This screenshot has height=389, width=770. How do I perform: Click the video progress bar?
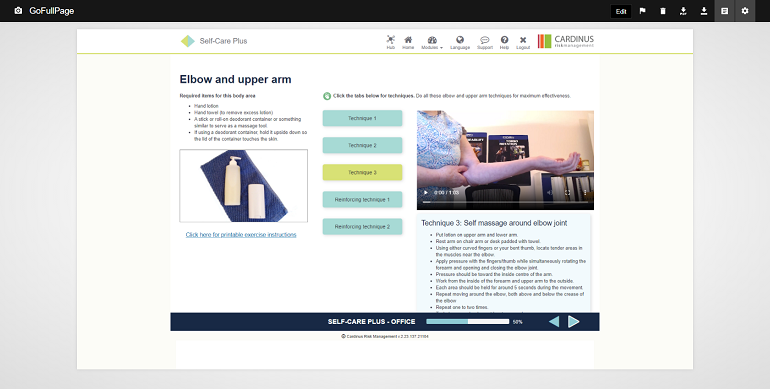click(505, 202)
